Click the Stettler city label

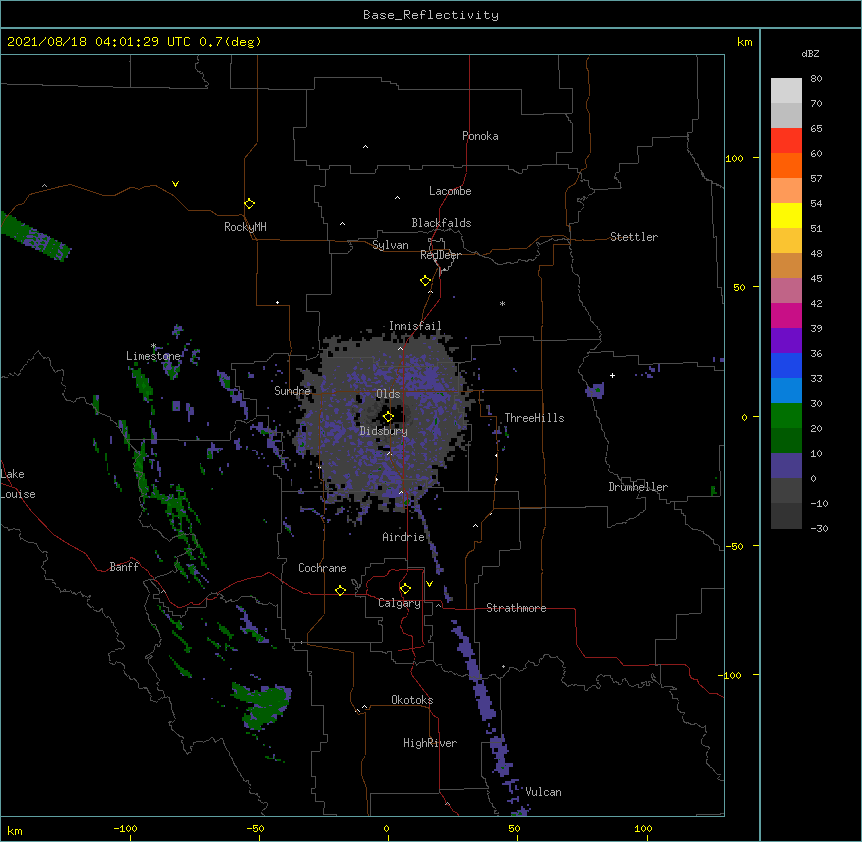click(634, 237)
